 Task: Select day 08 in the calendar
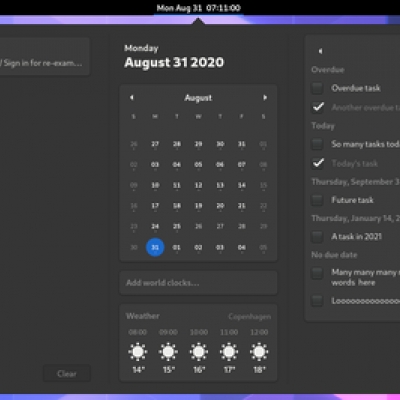pyautogui.click(x=263, y=165)
